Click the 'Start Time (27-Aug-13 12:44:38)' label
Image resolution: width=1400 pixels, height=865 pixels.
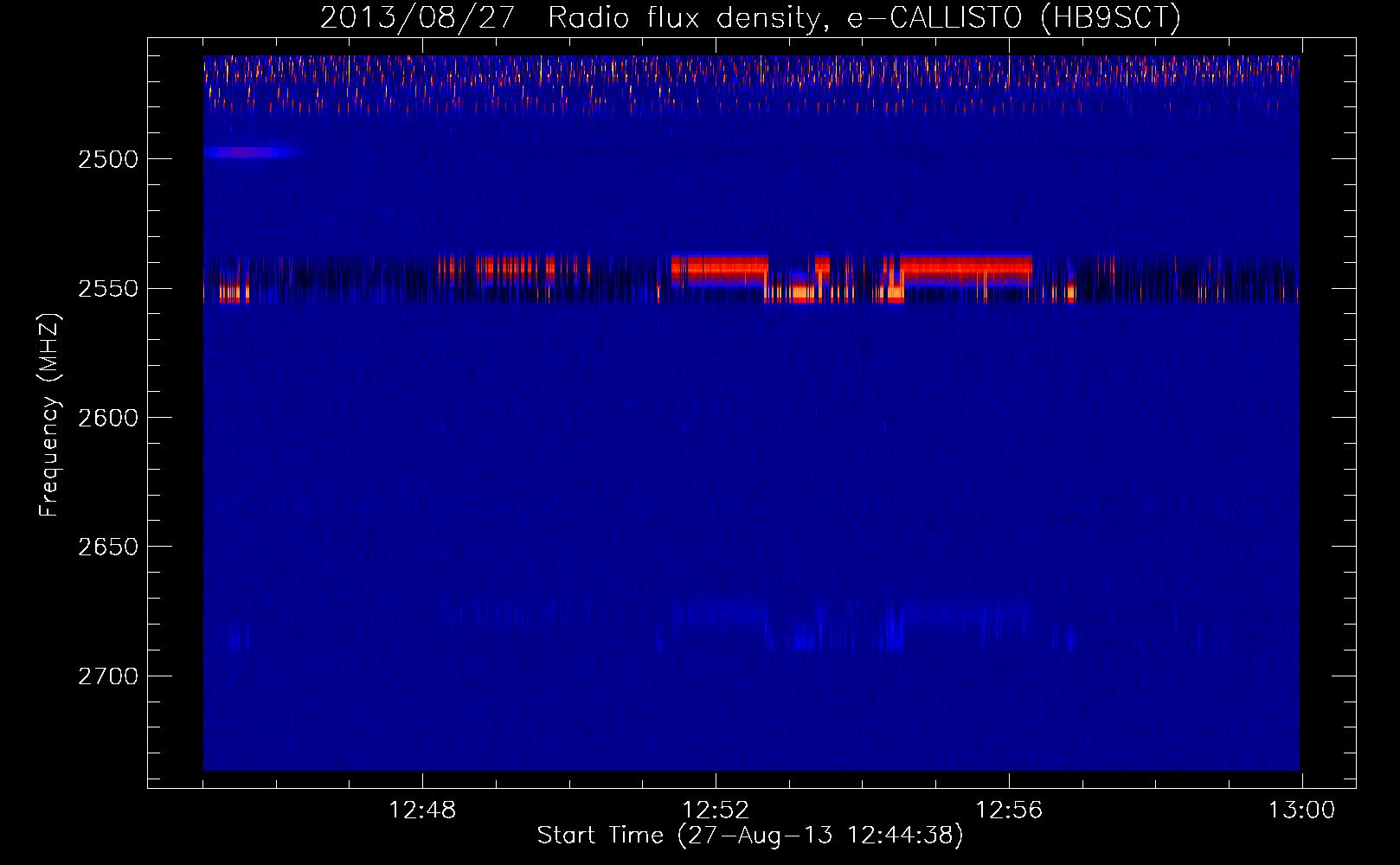750,836
